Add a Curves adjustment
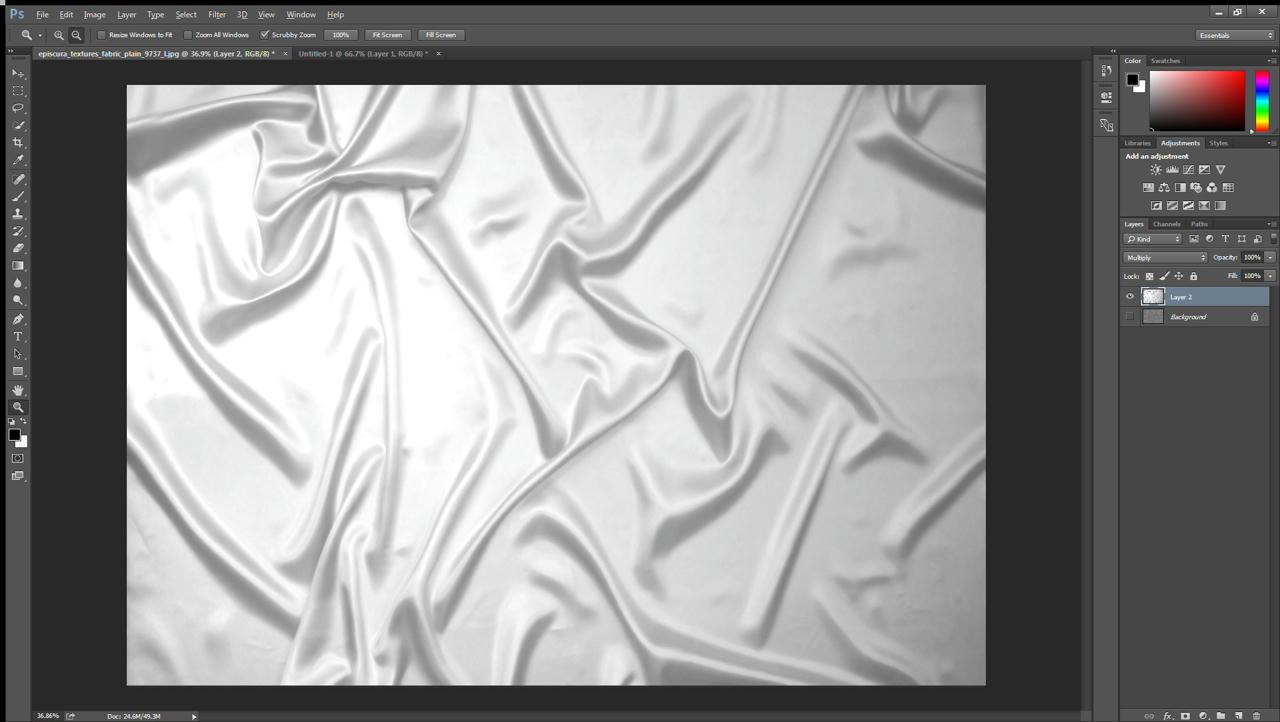The image size is (1280, 722). [x=1188, y=170]
